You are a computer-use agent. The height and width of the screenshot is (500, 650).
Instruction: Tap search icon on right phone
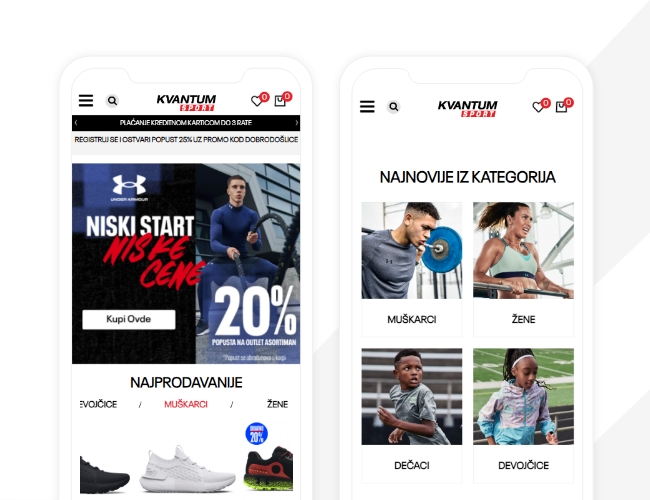click(393, 107)
